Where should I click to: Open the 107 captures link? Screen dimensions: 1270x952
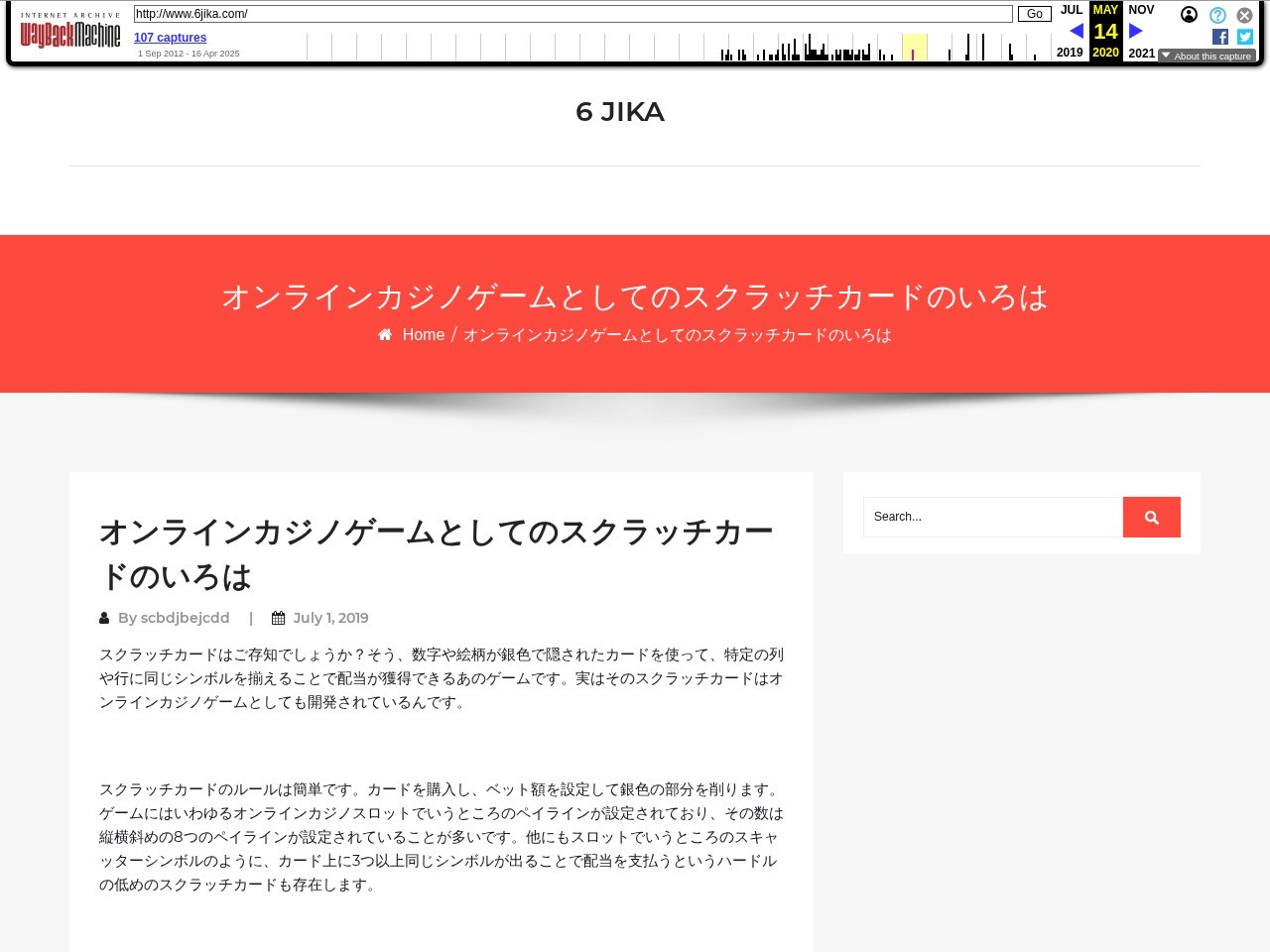(170, 38)
